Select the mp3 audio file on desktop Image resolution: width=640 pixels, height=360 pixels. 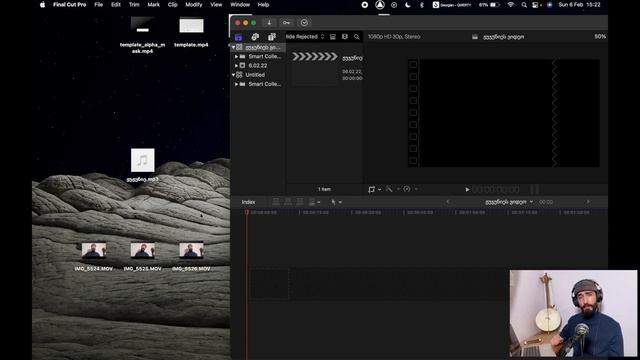[x=142, y=165]
